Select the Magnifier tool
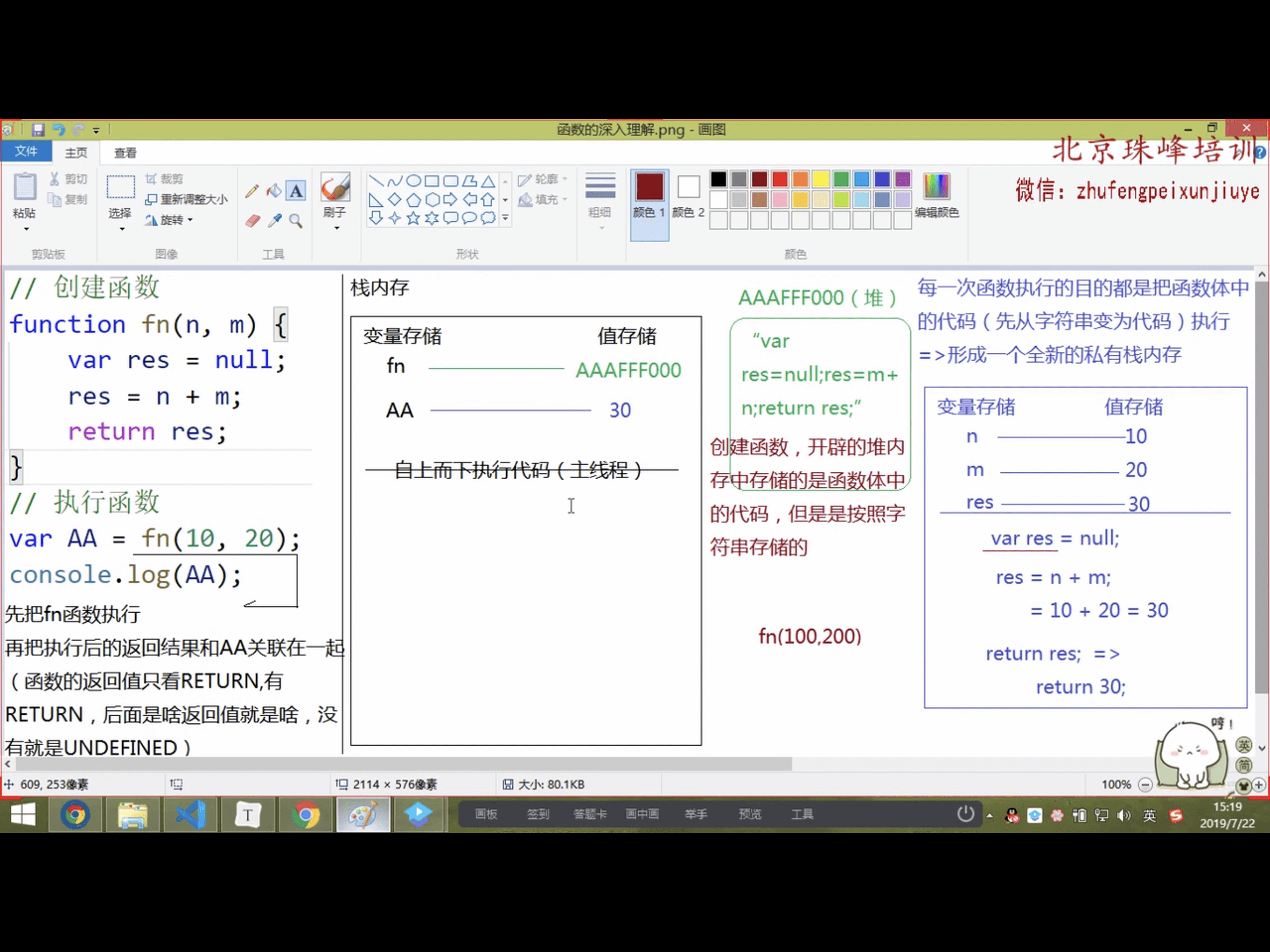Image resolution: width=1270 pixels, height=952 pixels. coord(296,220)
